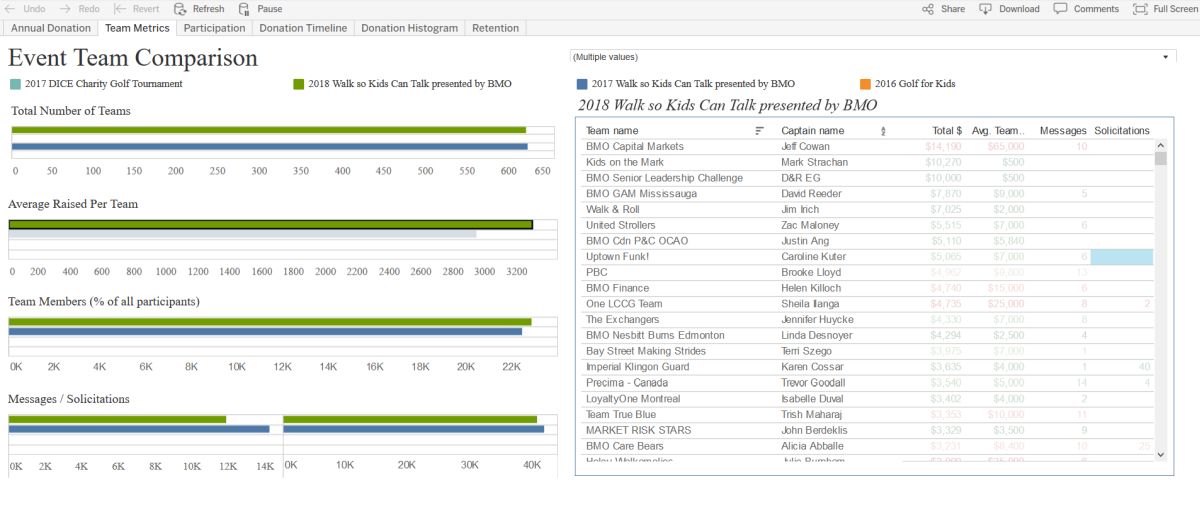The width and height of the screenshot is (1200, 515).
Task: Click the blue Team Members bar
Action: 266,331
